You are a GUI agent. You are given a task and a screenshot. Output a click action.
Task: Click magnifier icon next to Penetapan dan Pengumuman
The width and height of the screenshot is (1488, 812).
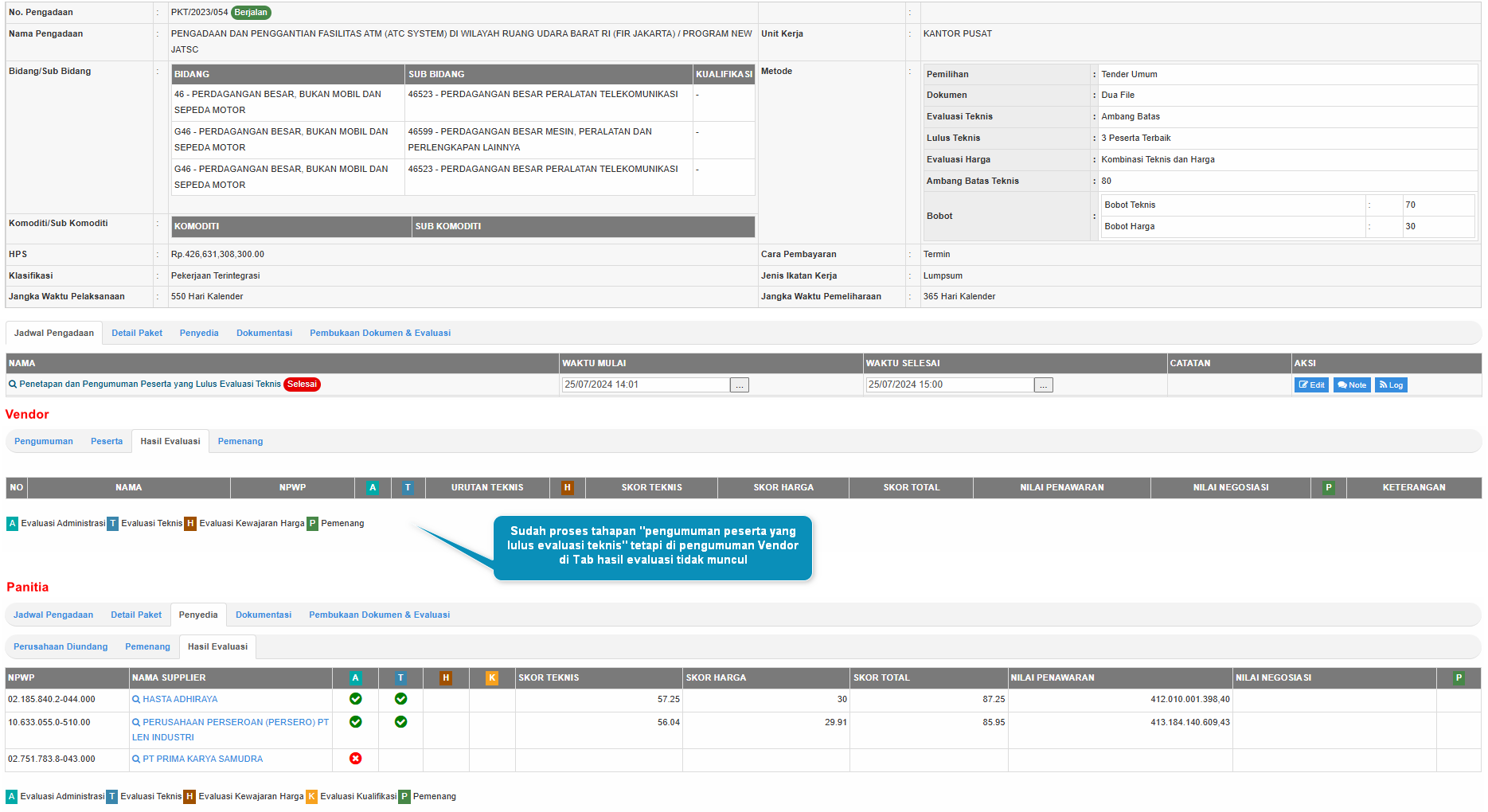click(x=13, y=385)
